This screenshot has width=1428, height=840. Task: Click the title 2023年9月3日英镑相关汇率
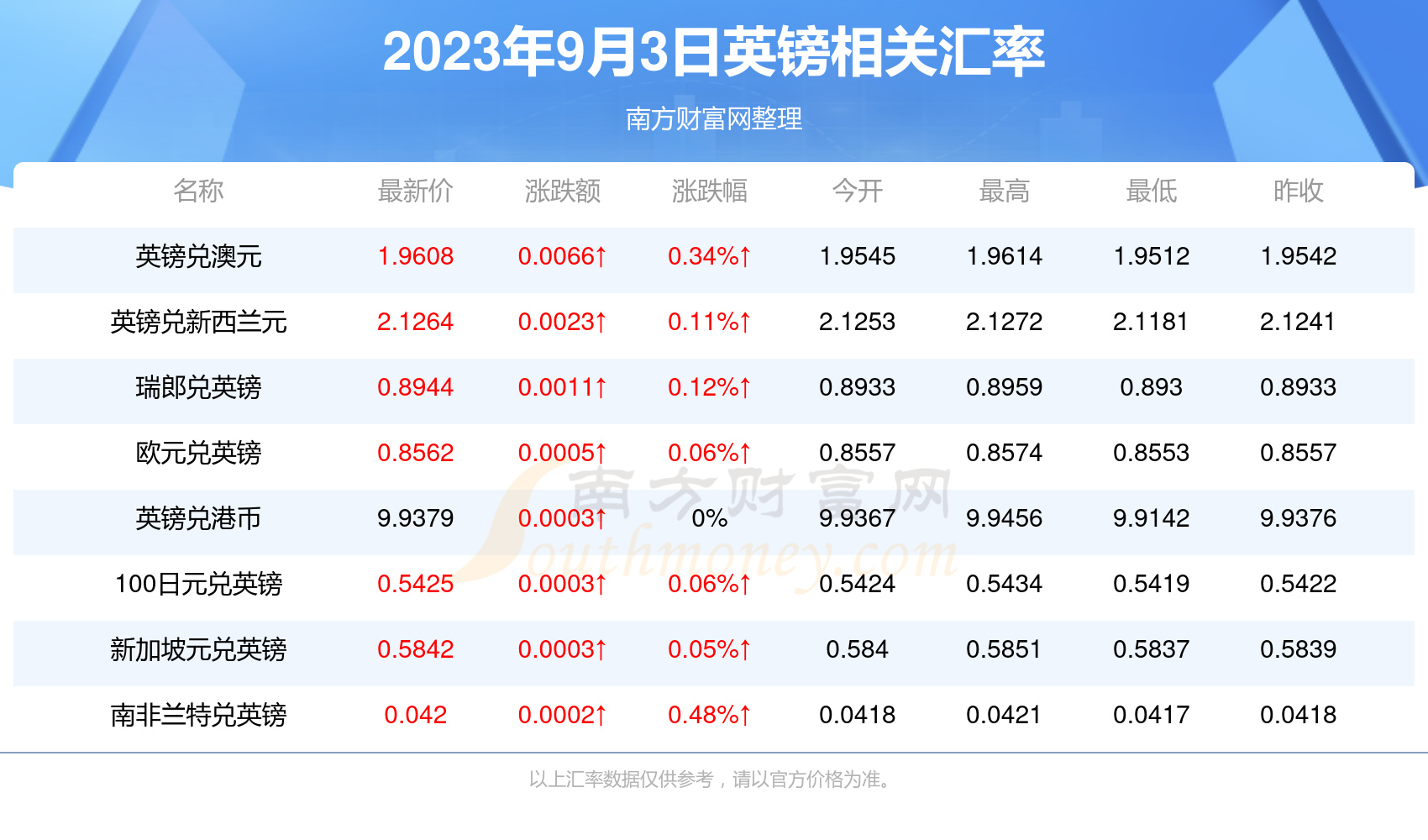click(x=714, y=52)
